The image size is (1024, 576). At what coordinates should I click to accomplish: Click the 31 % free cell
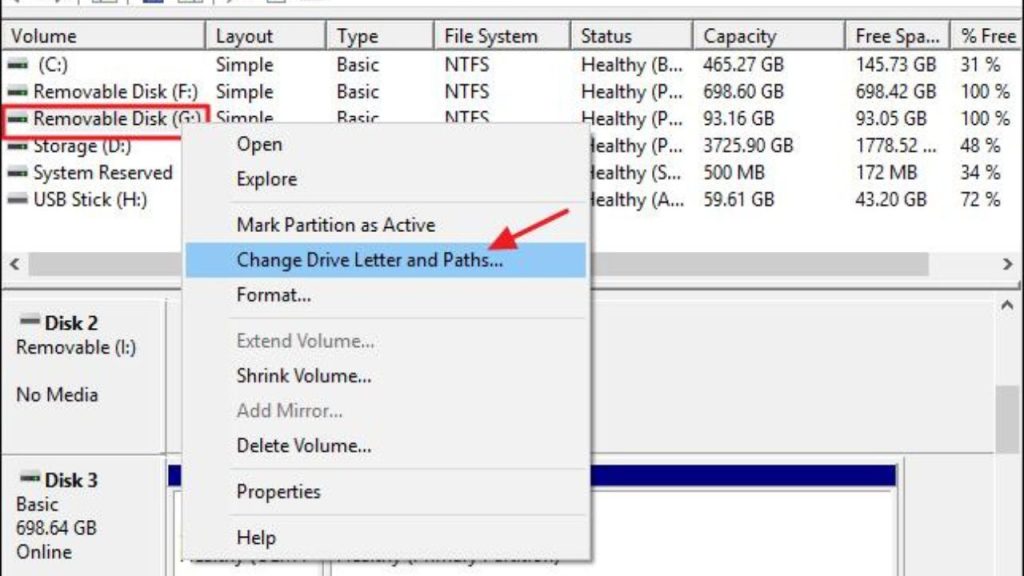coord(980,65)
